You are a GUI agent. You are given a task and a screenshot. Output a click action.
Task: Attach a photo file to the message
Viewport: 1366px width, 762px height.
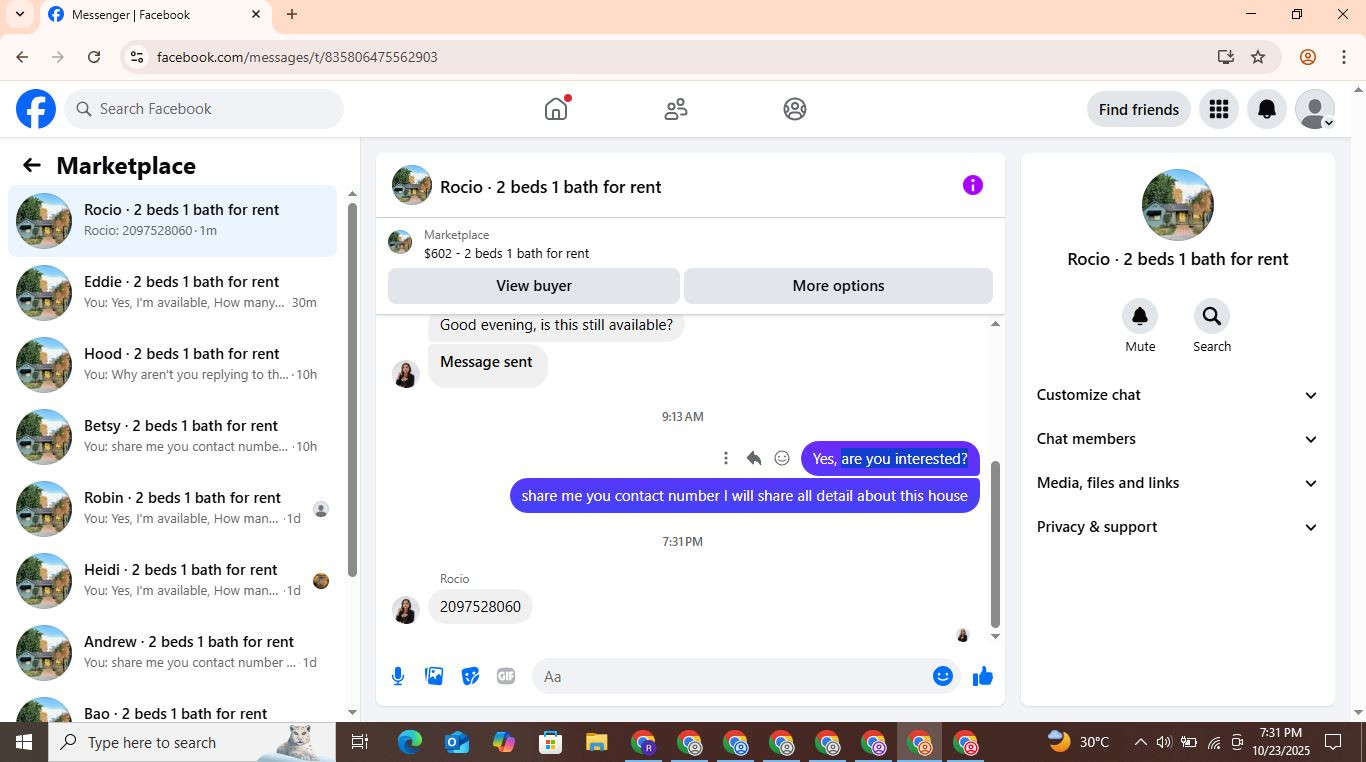coord(434,677)
